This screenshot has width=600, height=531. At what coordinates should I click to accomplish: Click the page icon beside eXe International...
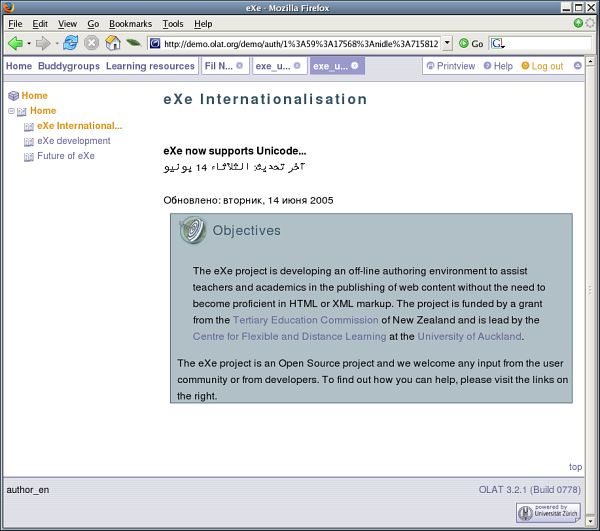29,127
